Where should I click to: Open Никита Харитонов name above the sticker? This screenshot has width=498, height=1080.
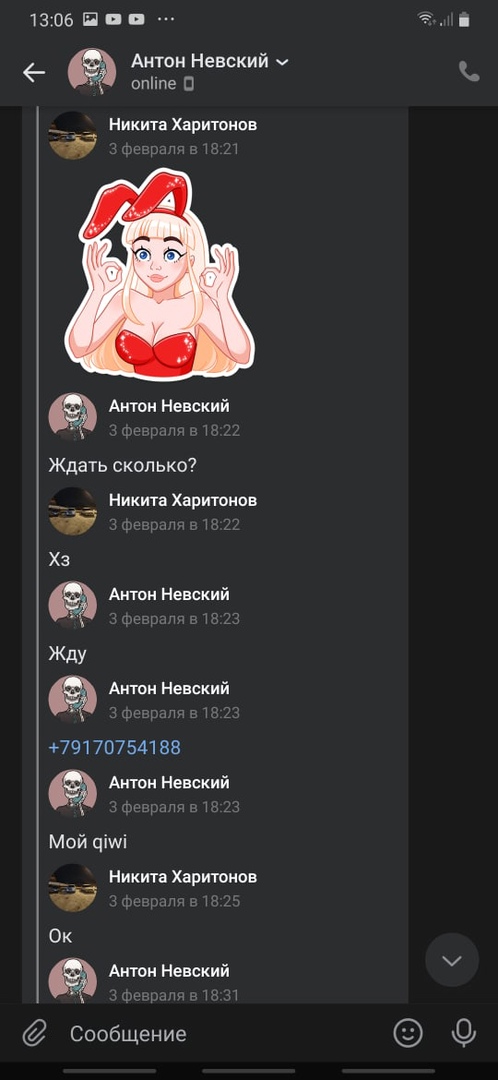click(183, 124)
